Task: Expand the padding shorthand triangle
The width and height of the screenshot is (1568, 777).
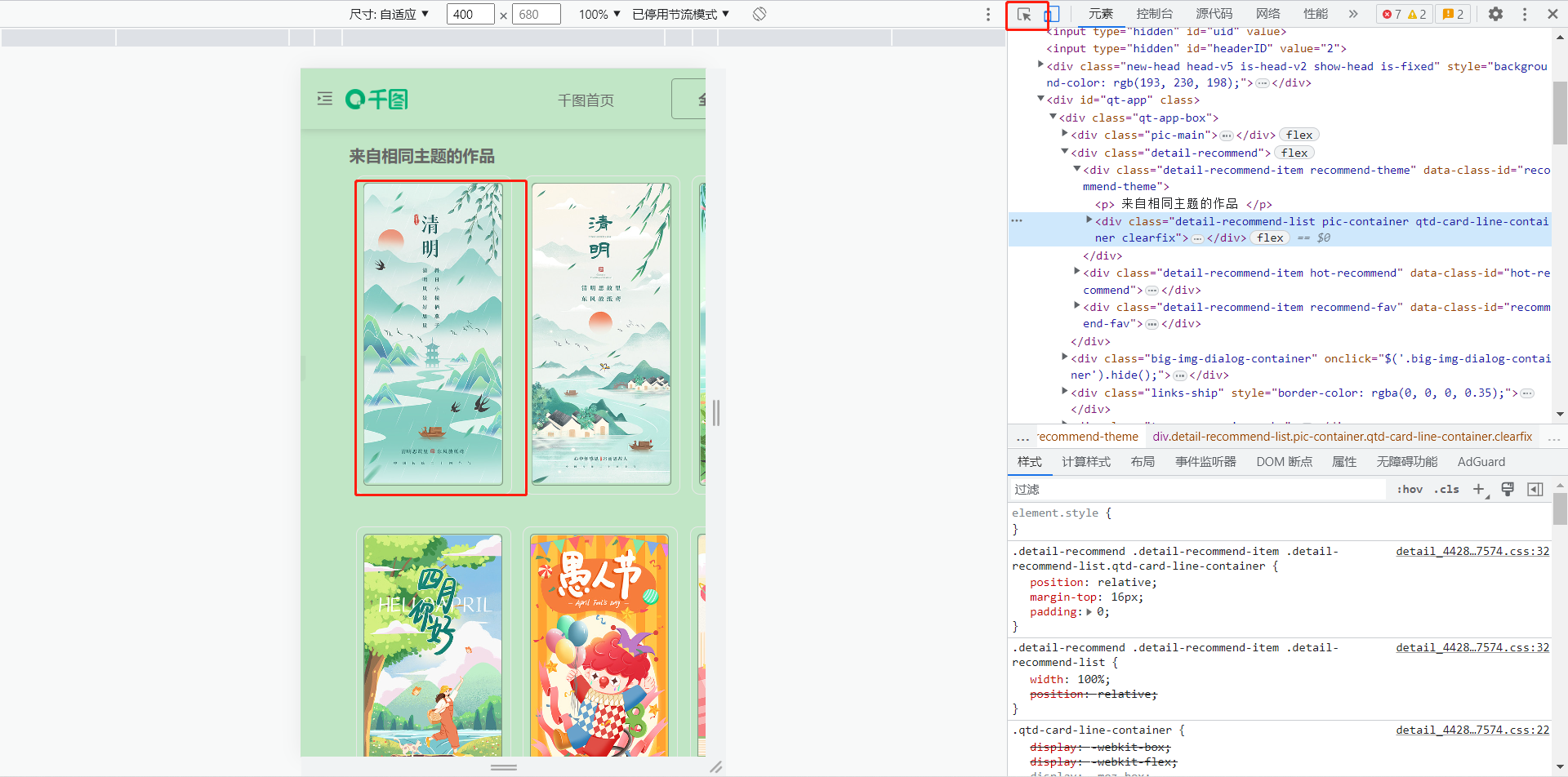Action: [1089, 612]
